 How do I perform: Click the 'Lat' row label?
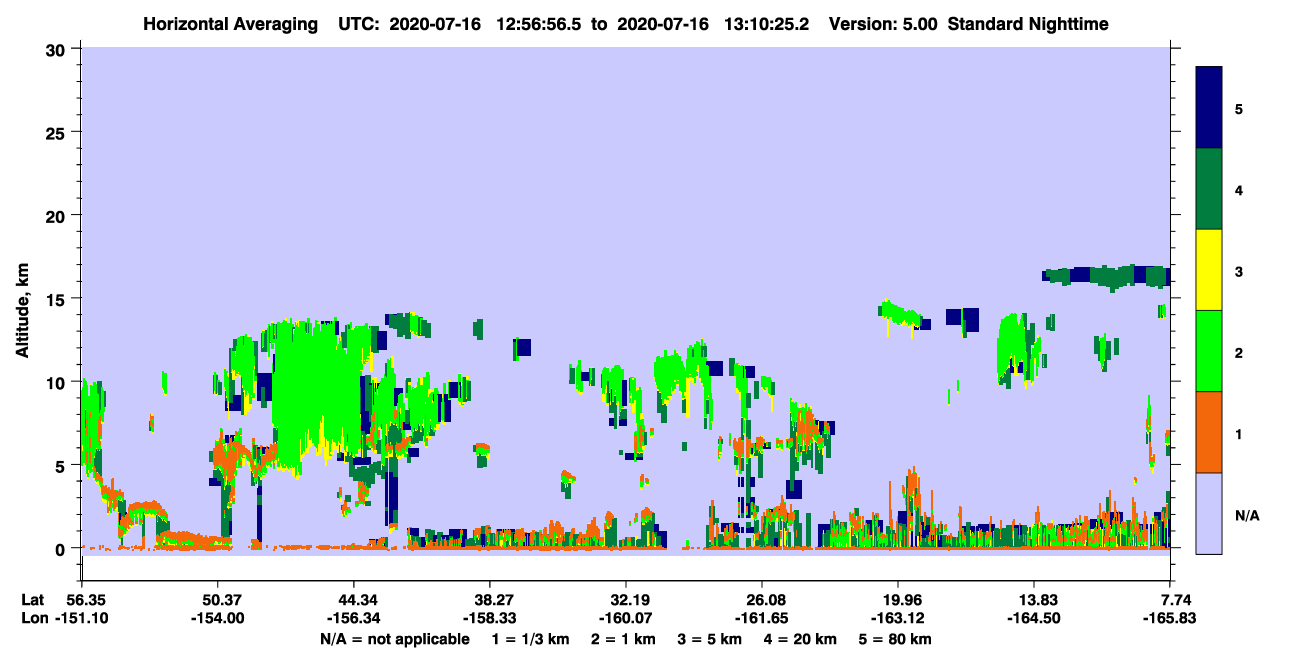click(33, 599)
